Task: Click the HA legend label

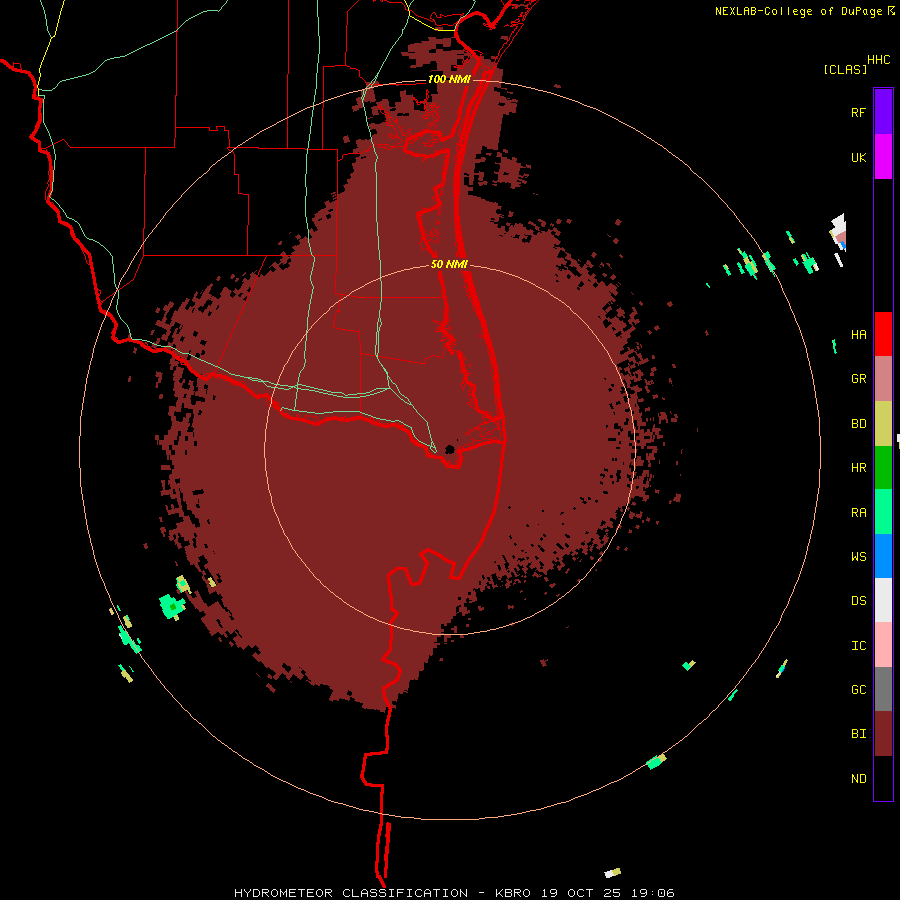Action: tap(858, 335)
